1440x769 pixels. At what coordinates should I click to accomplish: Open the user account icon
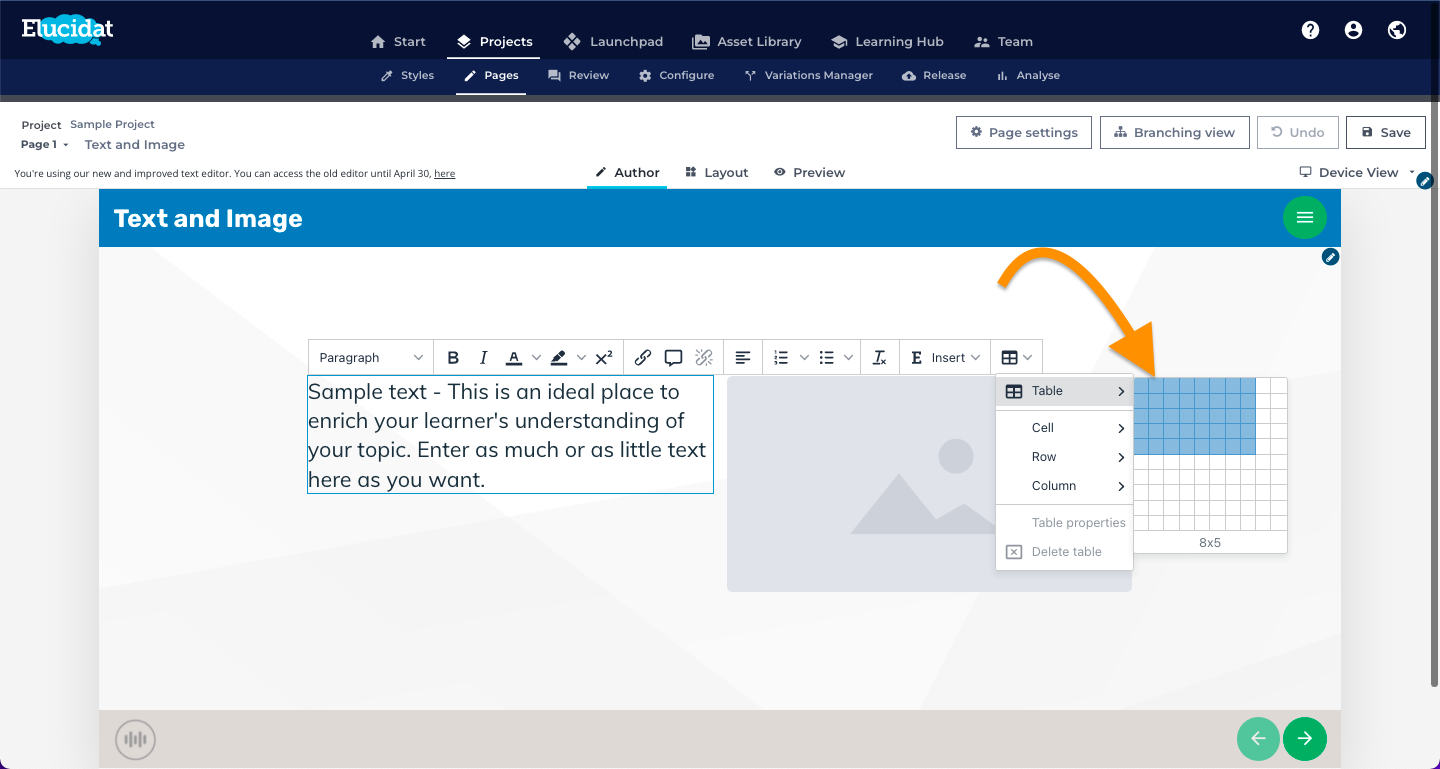1353,30
